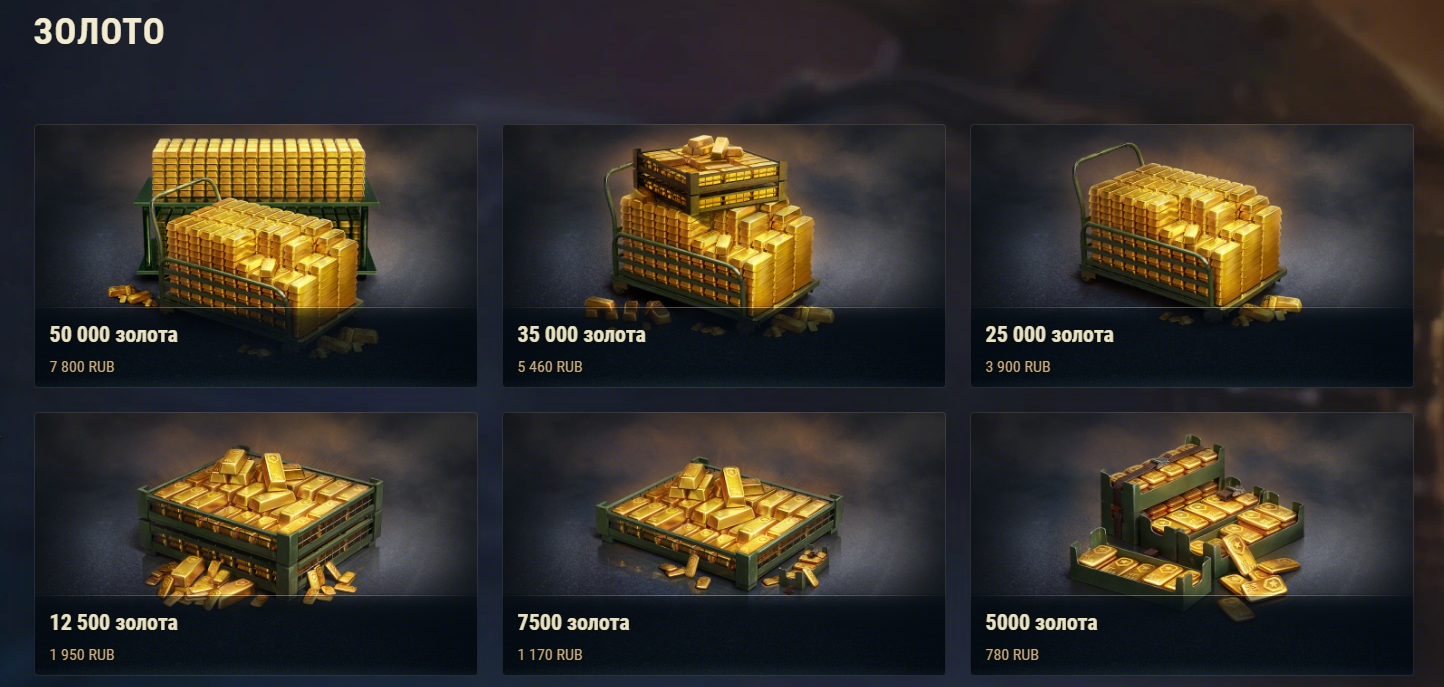Viewport: 1444px width, 687px height.
Task: Open the '35 000 золота' title link
Action: (x=581, y=335)
